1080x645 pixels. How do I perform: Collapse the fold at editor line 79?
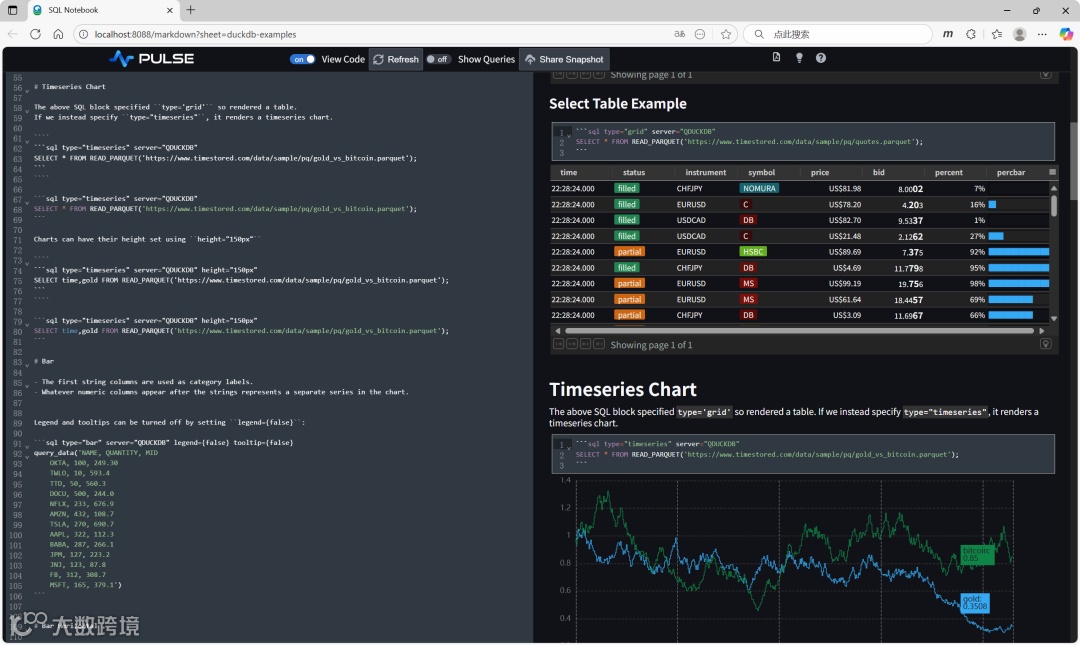(27, 324)
